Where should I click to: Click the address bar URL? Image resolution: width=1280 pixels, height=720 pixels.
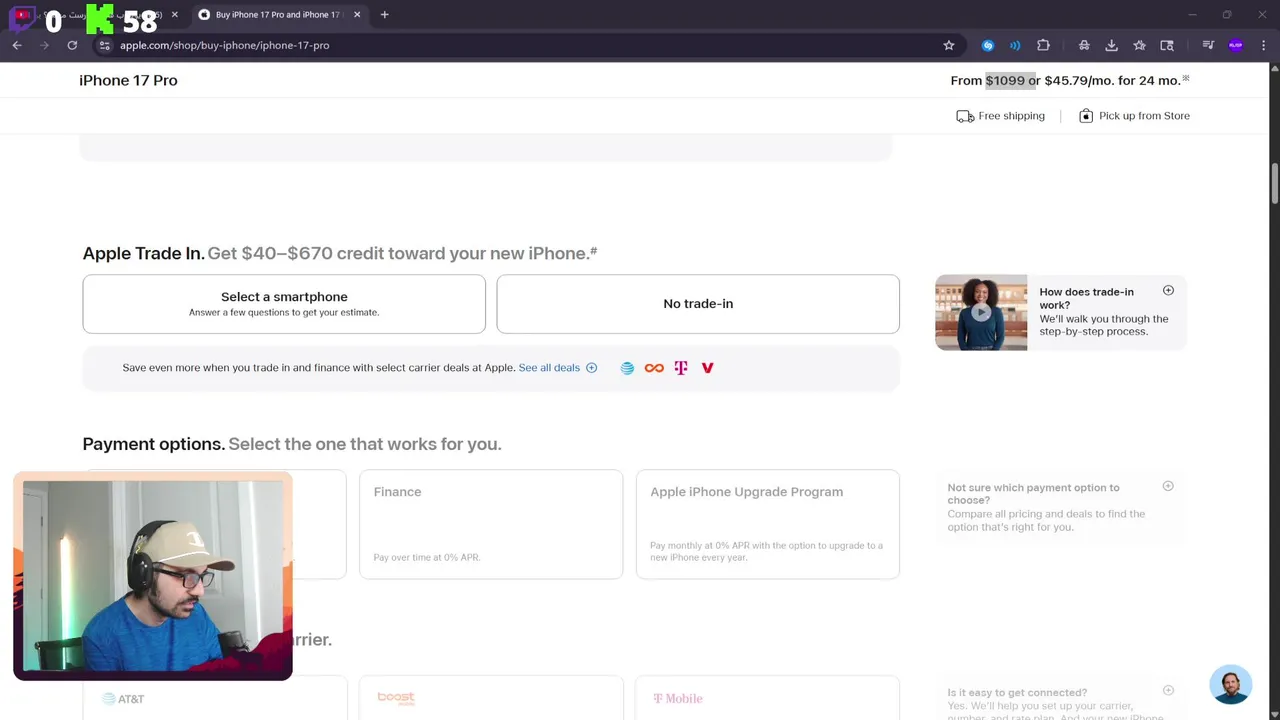[x=224, y=45]
